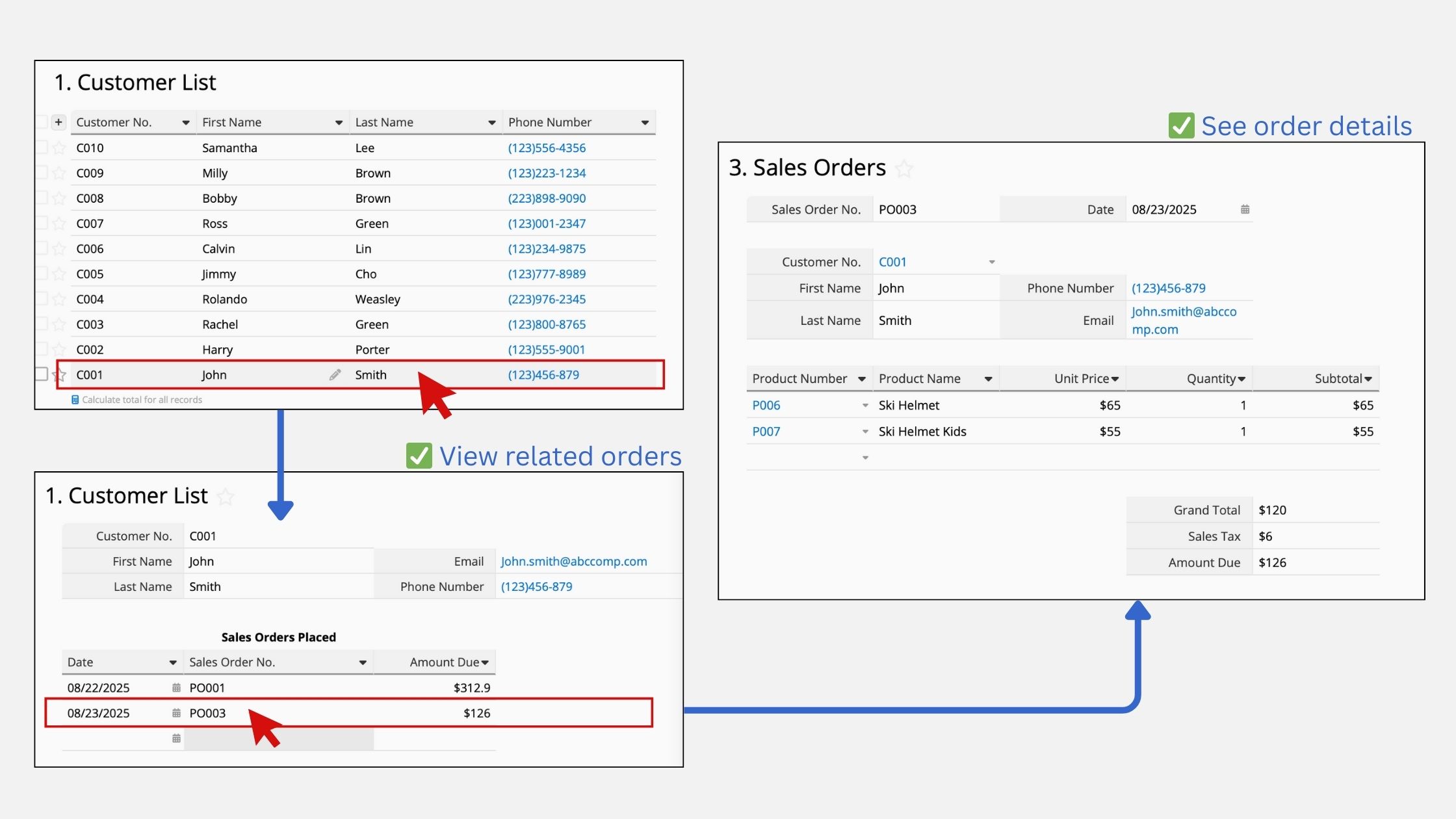Viewport: 1456px width, 819px height.
Task: Click the plus icon to add a record
Action: [x=58, y=122]
